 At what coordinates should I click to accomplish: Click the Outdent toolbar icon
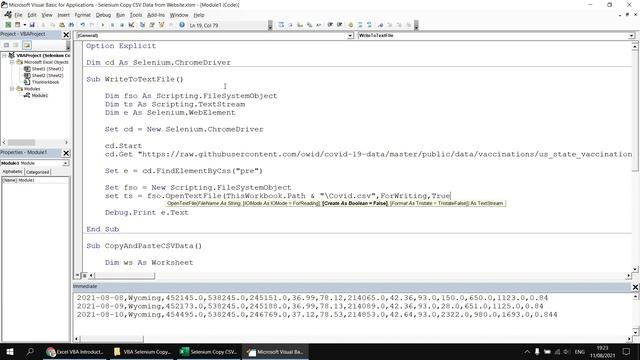click(x=340, y=25)
